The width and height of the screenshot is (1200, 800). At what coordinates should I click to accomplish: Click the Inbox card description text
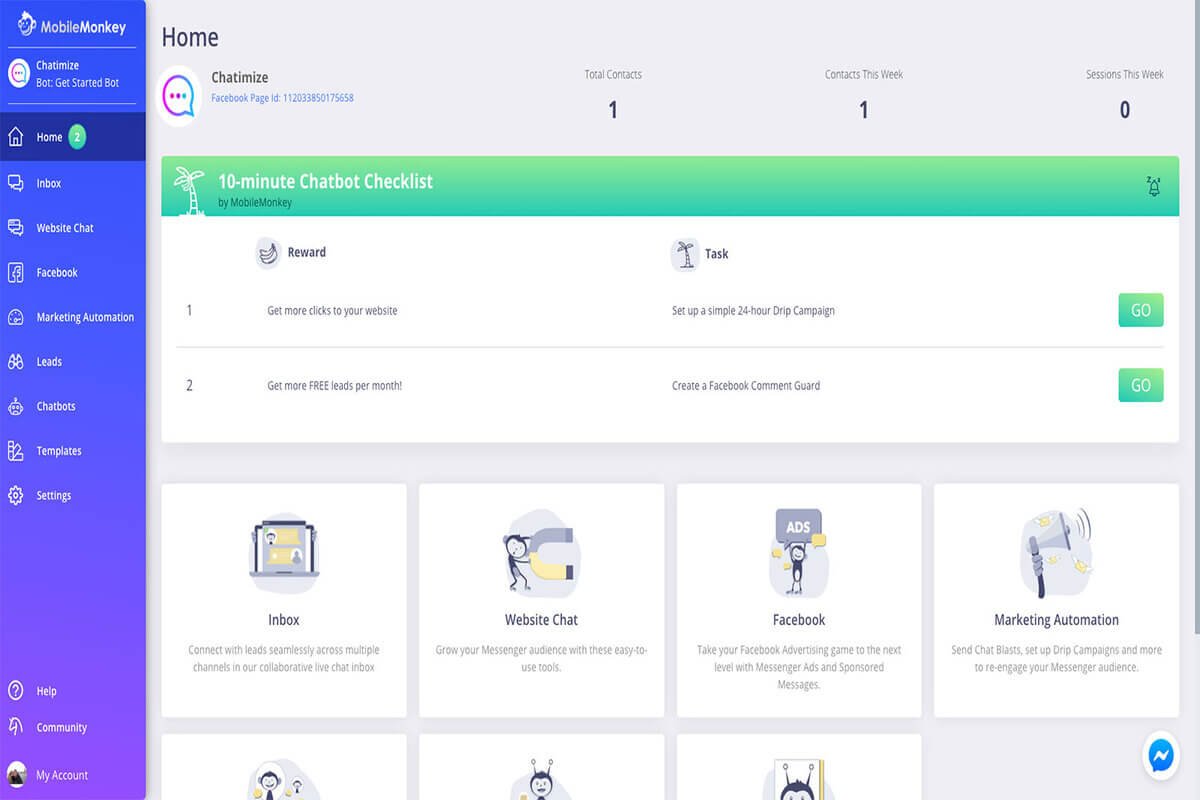pyautogui.click(x=284, y=658)
